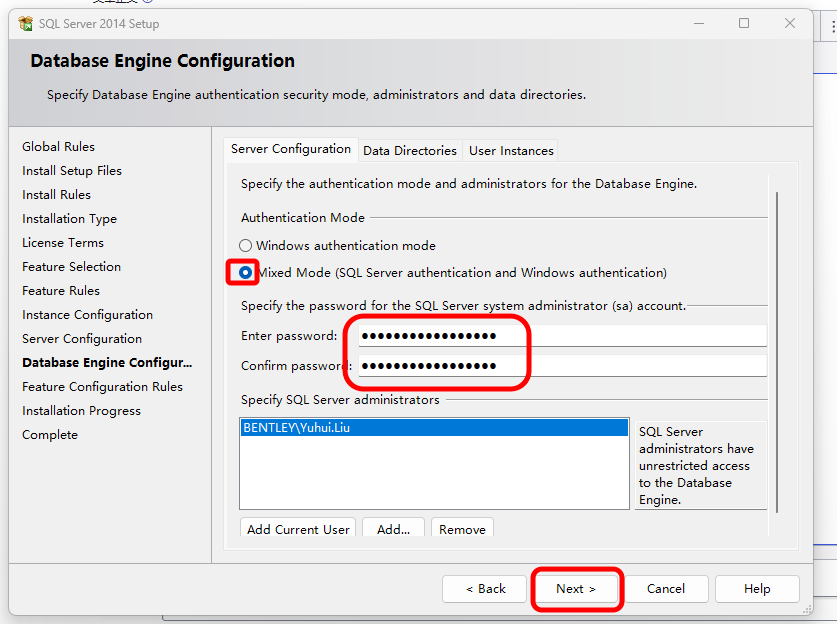Open Help for this setup page
837x624 pixels.
757,589
